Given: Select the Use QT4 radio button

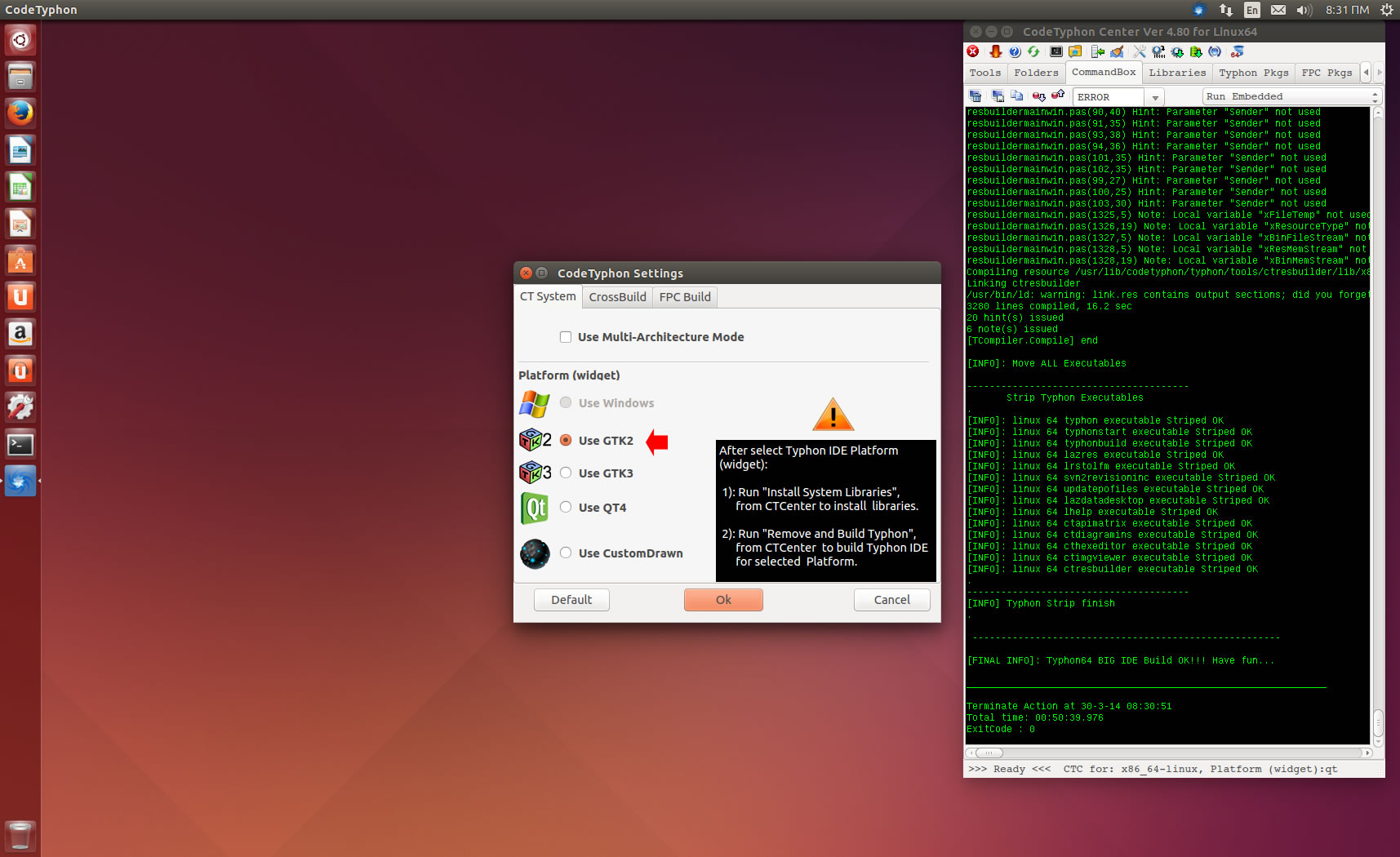Looking at the screenshot, I should 566,507.
